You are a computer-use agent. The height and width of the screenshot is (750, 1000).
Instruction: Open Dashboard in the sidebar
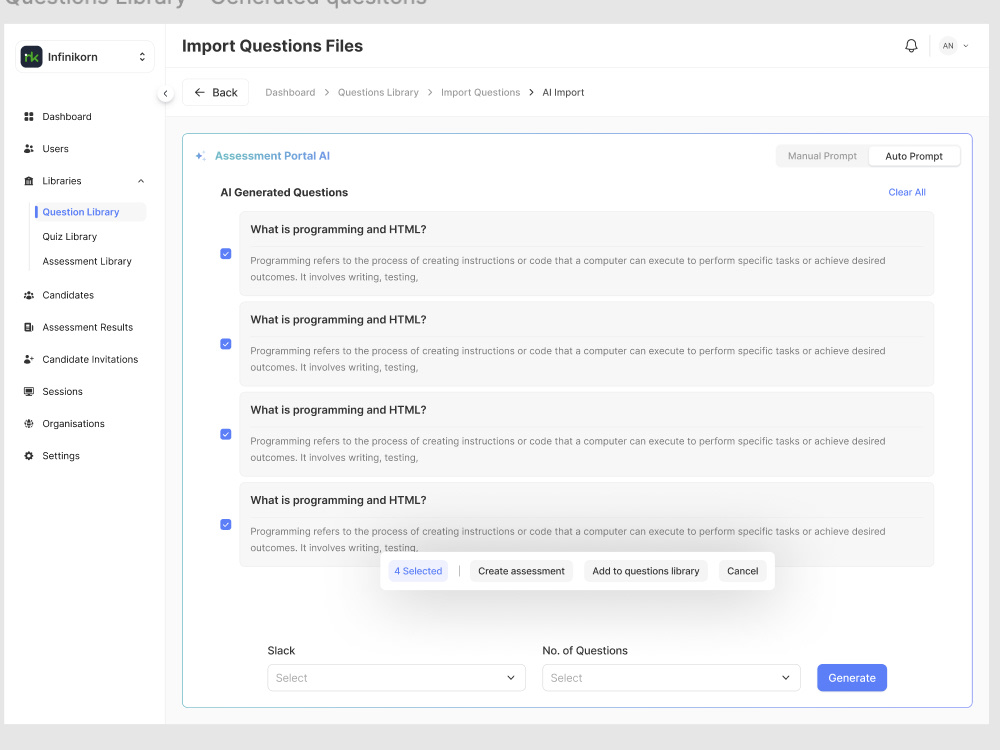point(67,117)
